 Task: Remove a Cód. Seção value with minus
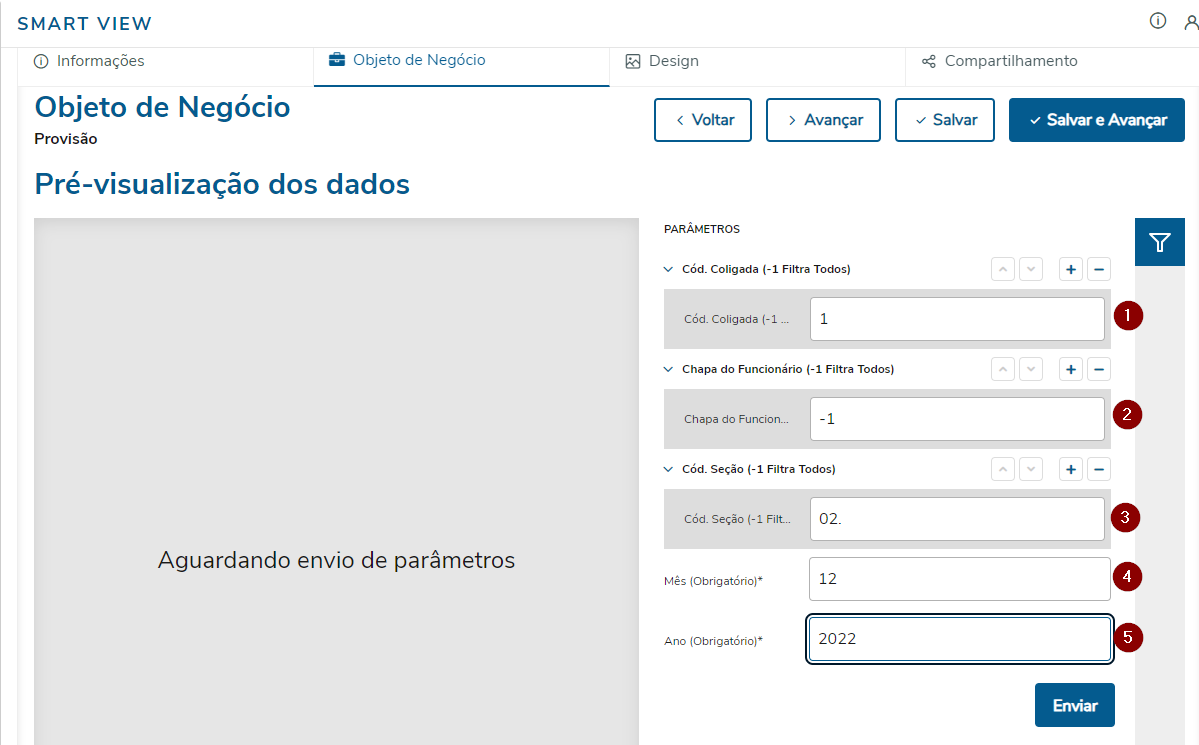coord(1098,469)
